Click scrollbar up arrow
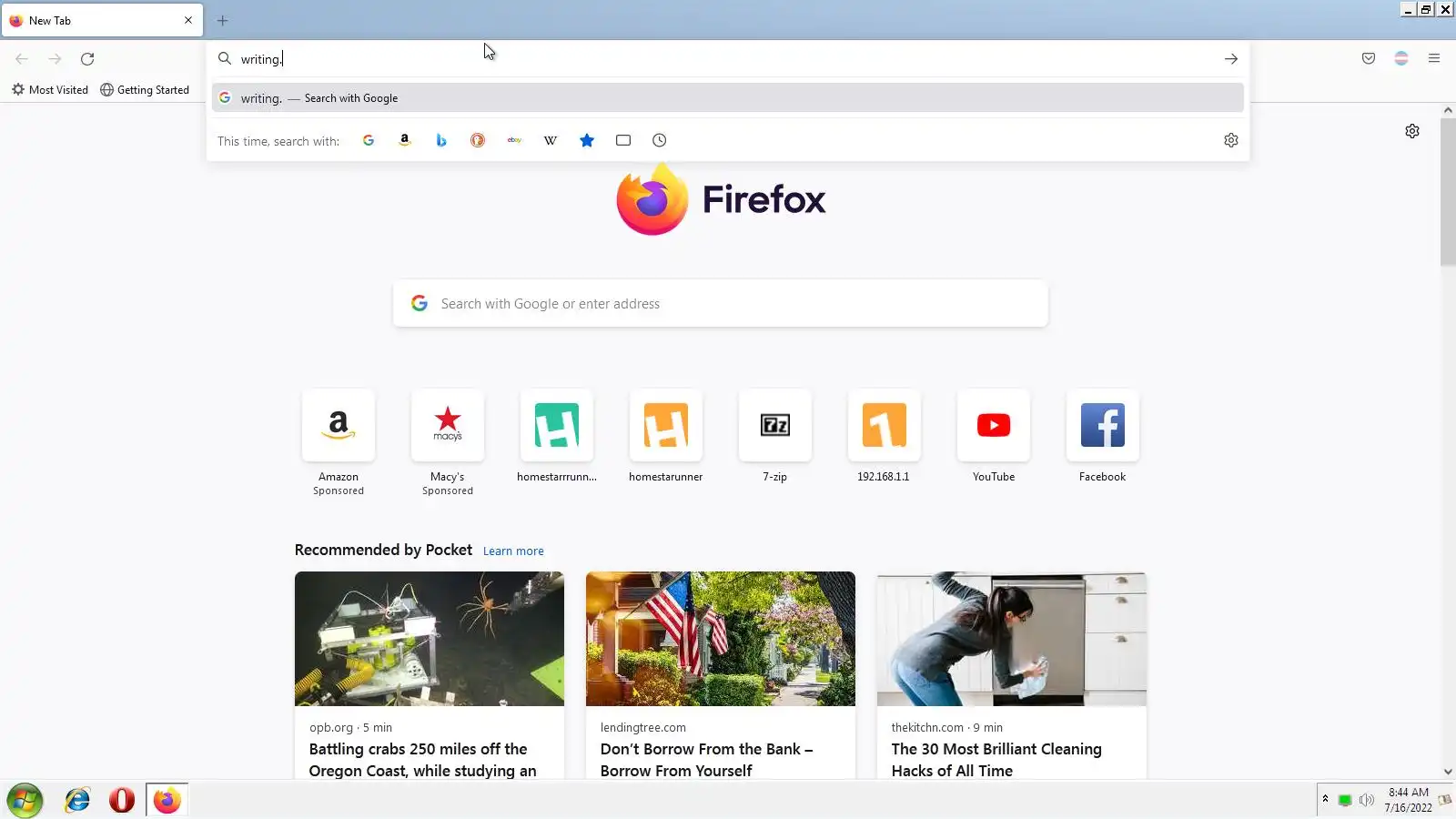Screen dimensions: 1456x819 click(x=1448, y=110)
